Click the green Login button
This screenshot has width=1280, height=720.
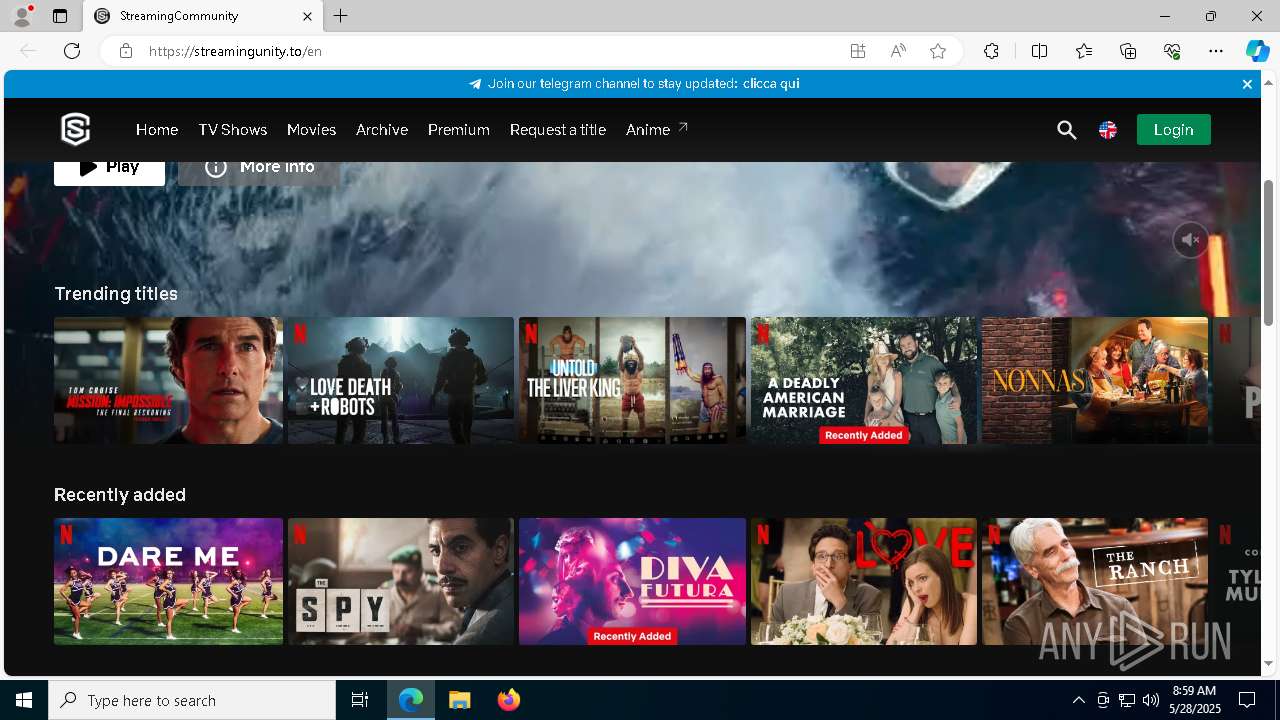pos(1173,130)
